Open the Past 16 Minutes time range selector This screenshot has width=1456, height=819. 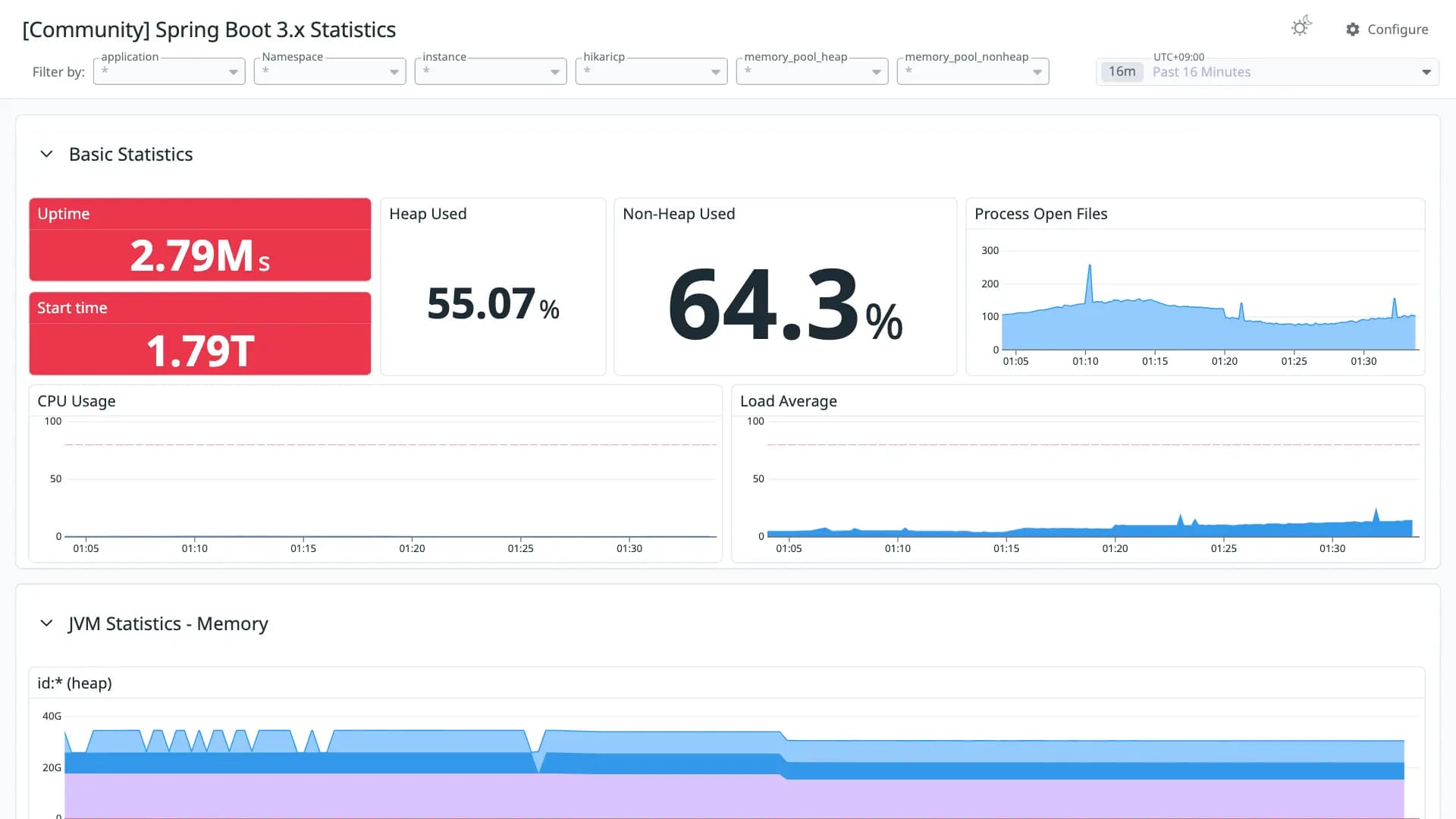1267,72
